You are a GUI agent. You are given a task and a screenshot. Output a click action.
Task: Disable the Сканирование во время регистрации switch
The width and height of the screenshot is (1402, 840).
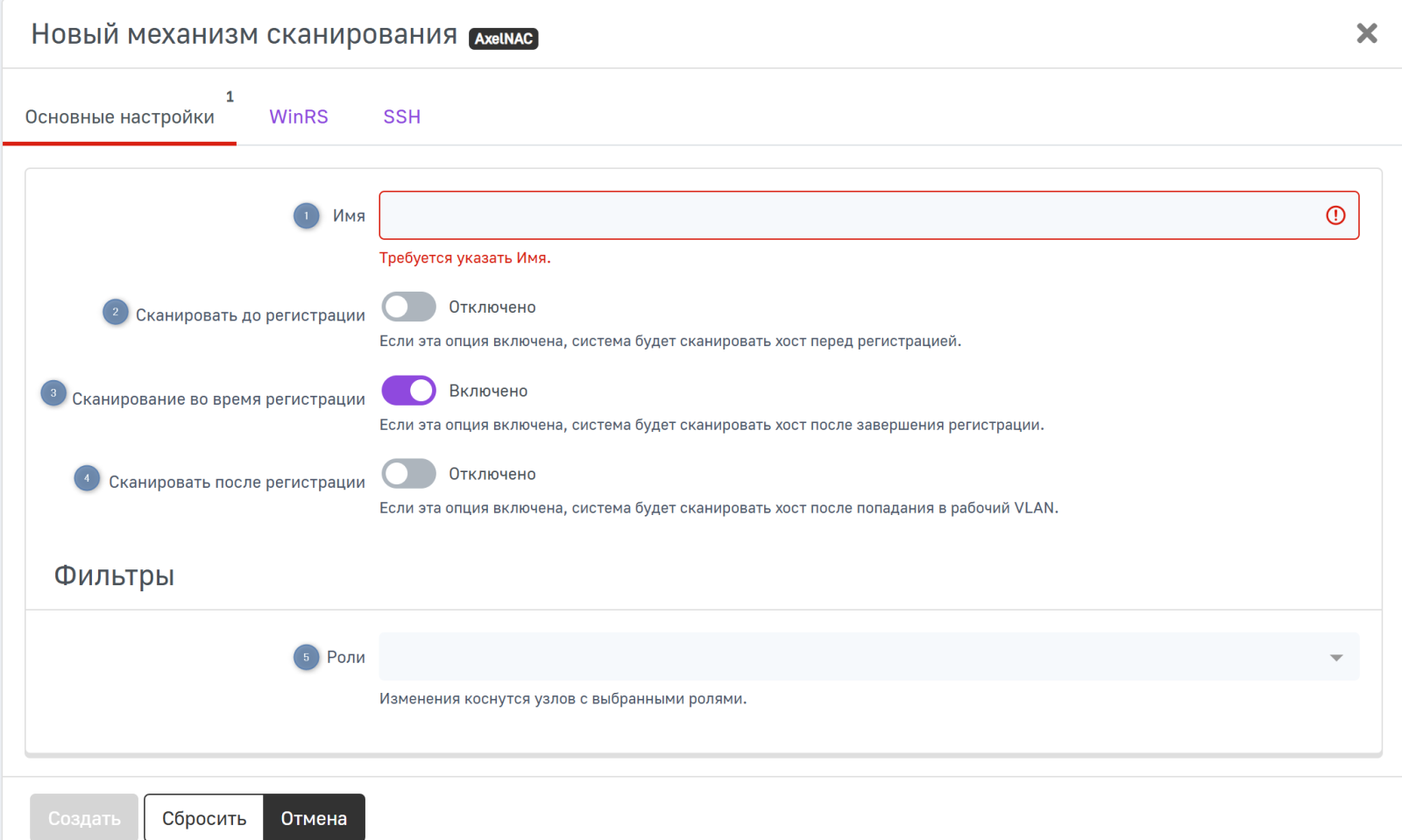tap(408, 391)
